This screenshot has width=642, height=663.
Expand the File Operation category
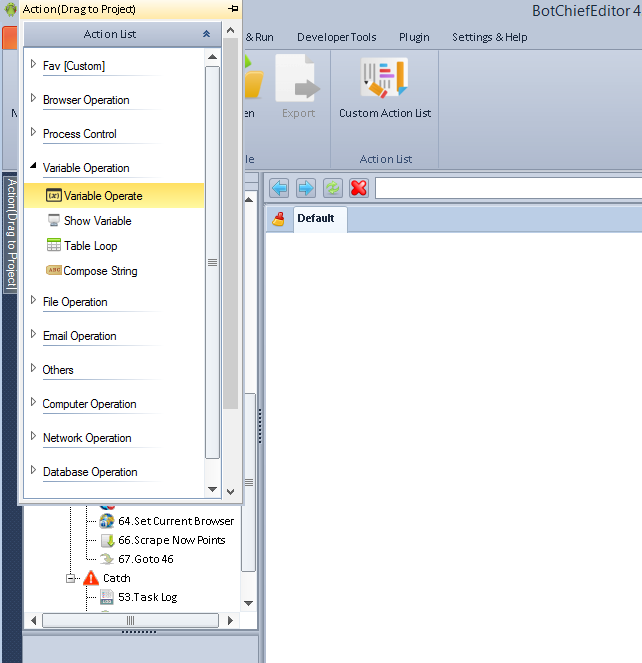(x=33, y=301)
